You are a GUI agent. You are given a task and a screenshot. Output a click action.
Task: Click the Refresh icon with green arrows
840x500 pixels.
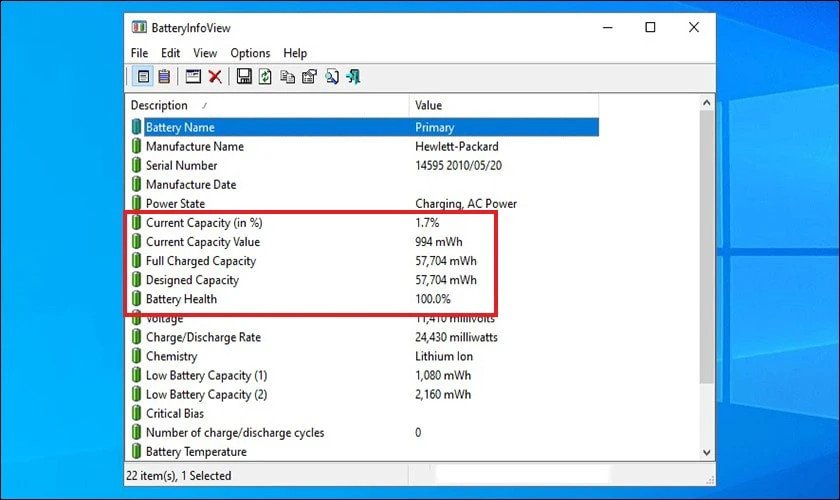pos(265,77)
